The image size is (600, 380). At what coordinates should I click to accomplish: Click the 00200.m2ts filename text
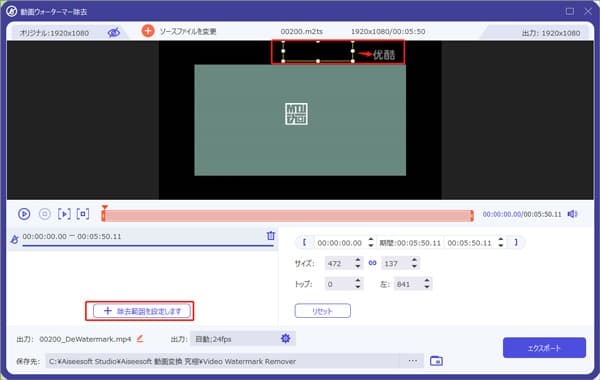(x=302, y=31)
